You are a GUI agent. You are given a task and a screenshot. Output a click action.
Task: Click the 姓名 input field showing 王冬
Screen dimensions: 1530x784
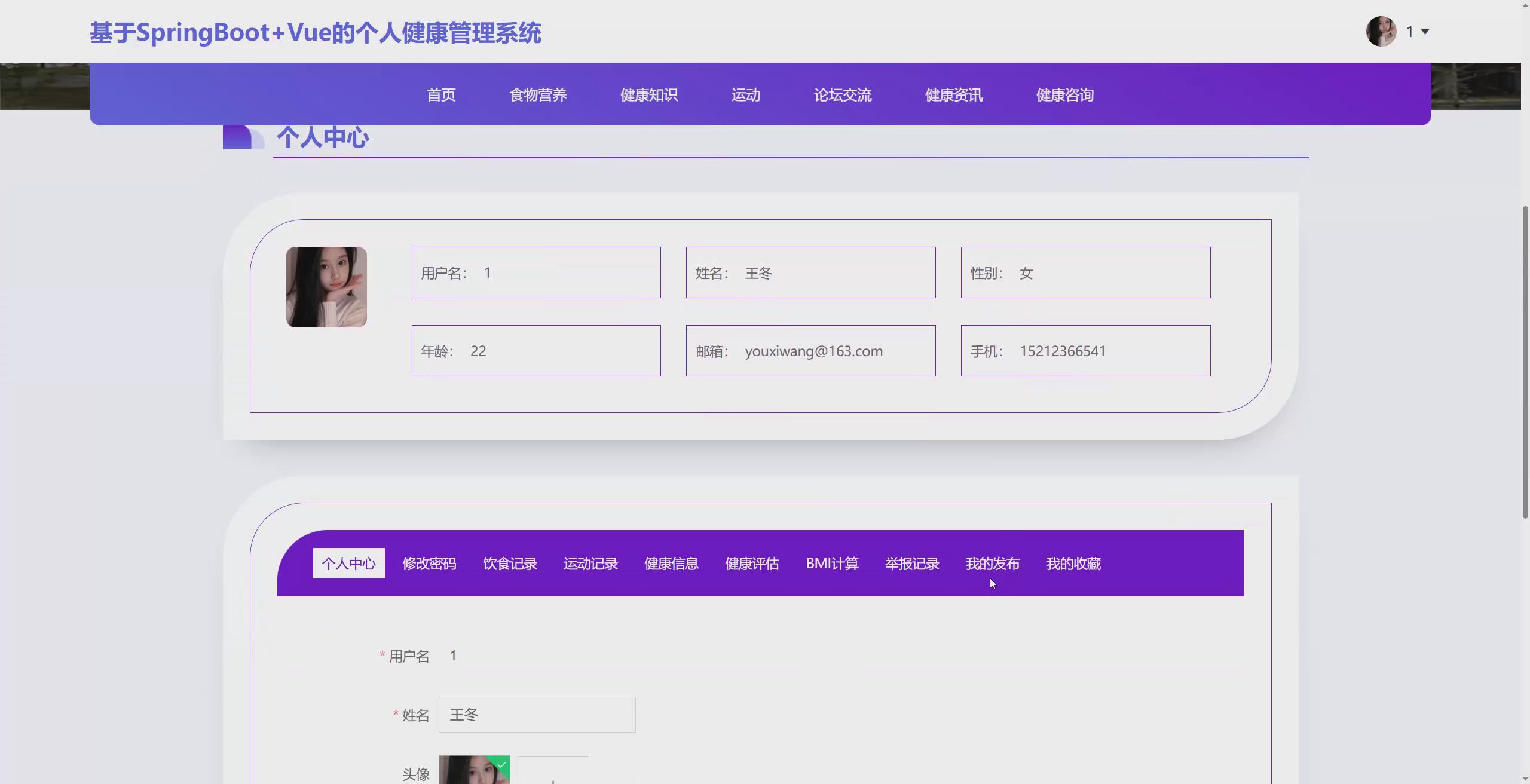pos(536,714)
